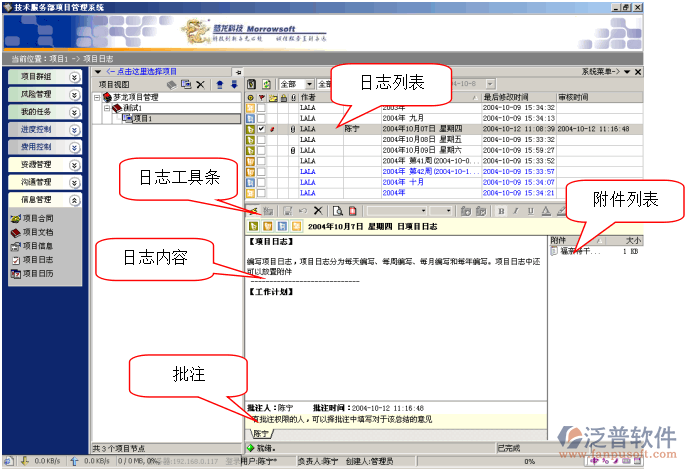687x470 pixels.
Task: Click the green daily log type icon above the content
Action: click(x=253, y=226)
